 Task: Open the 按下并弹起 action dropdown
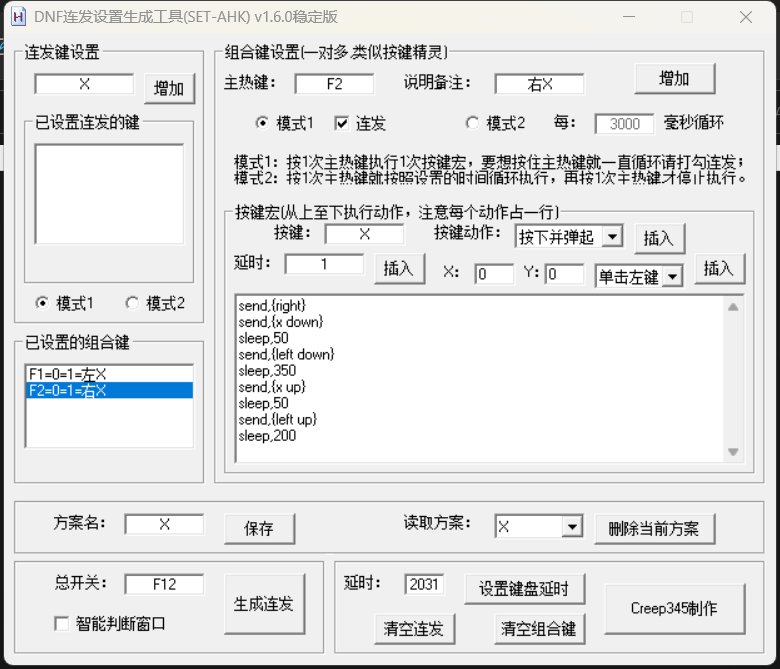coord(612,237)
